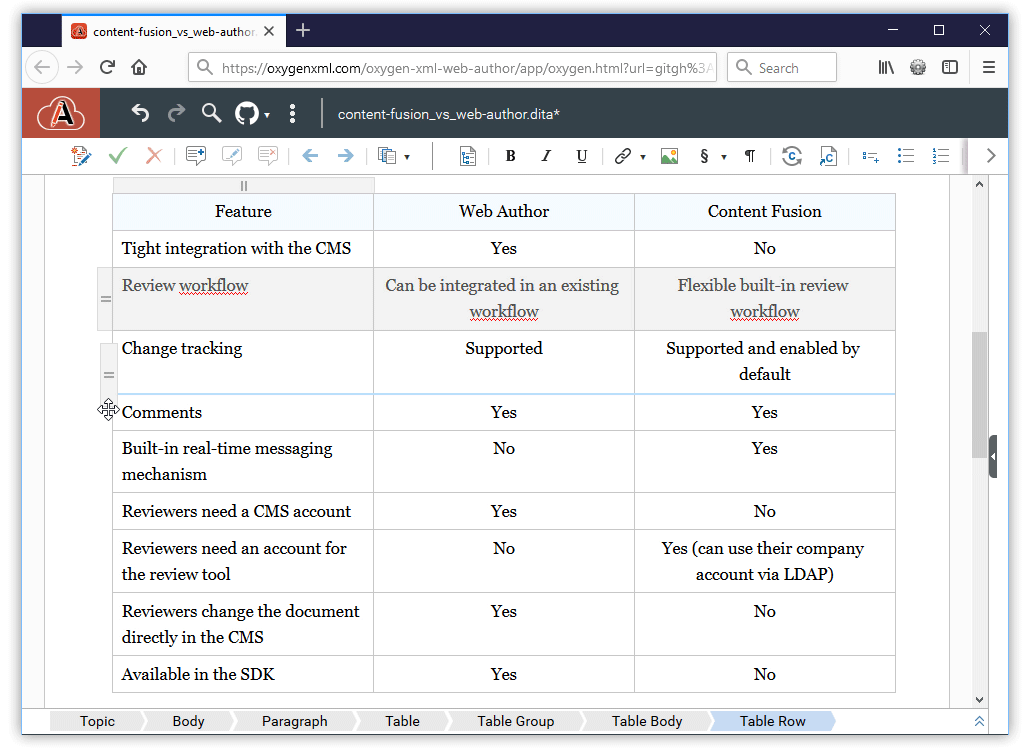1030x750 pixels.
Task: Select Table in the breadcrumb
Action: click(x=402, y=721)
